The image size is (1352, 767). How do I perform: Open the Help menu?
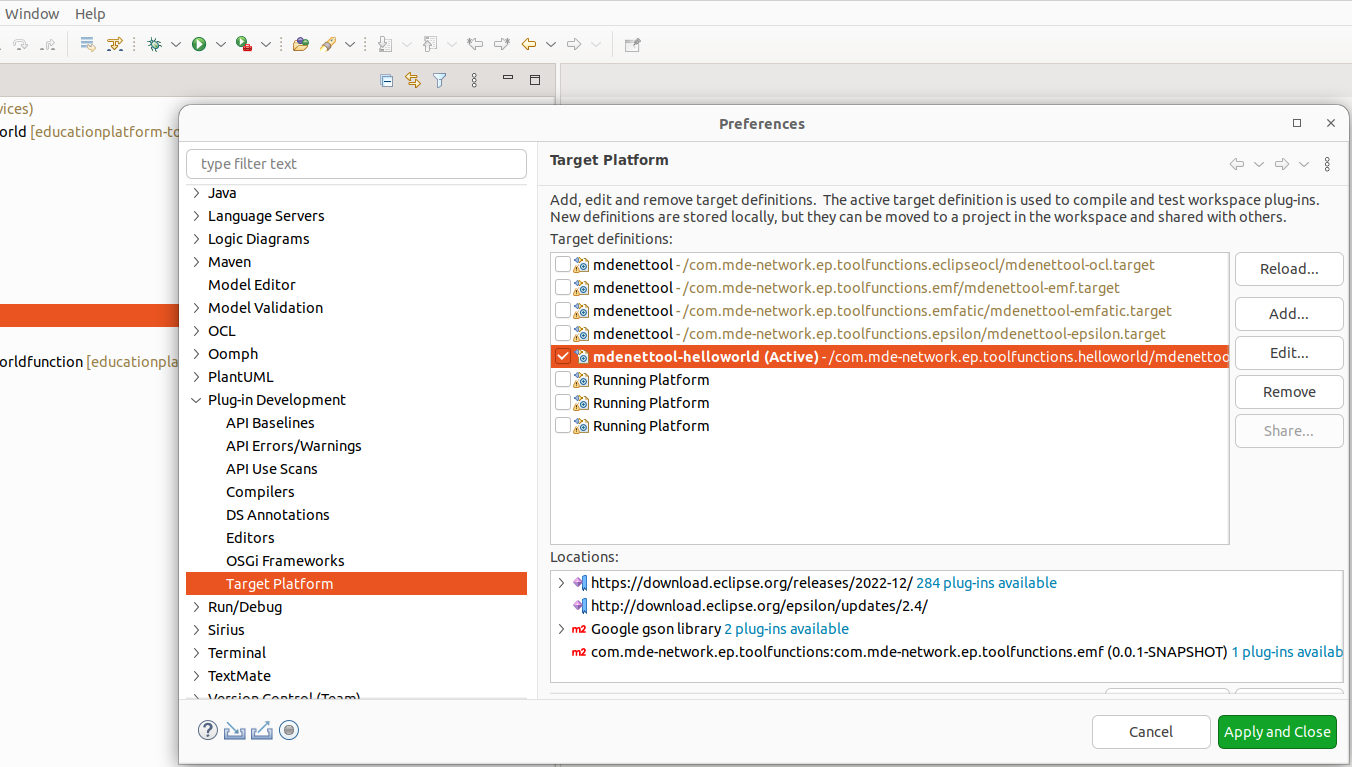(x=90, y=14)
